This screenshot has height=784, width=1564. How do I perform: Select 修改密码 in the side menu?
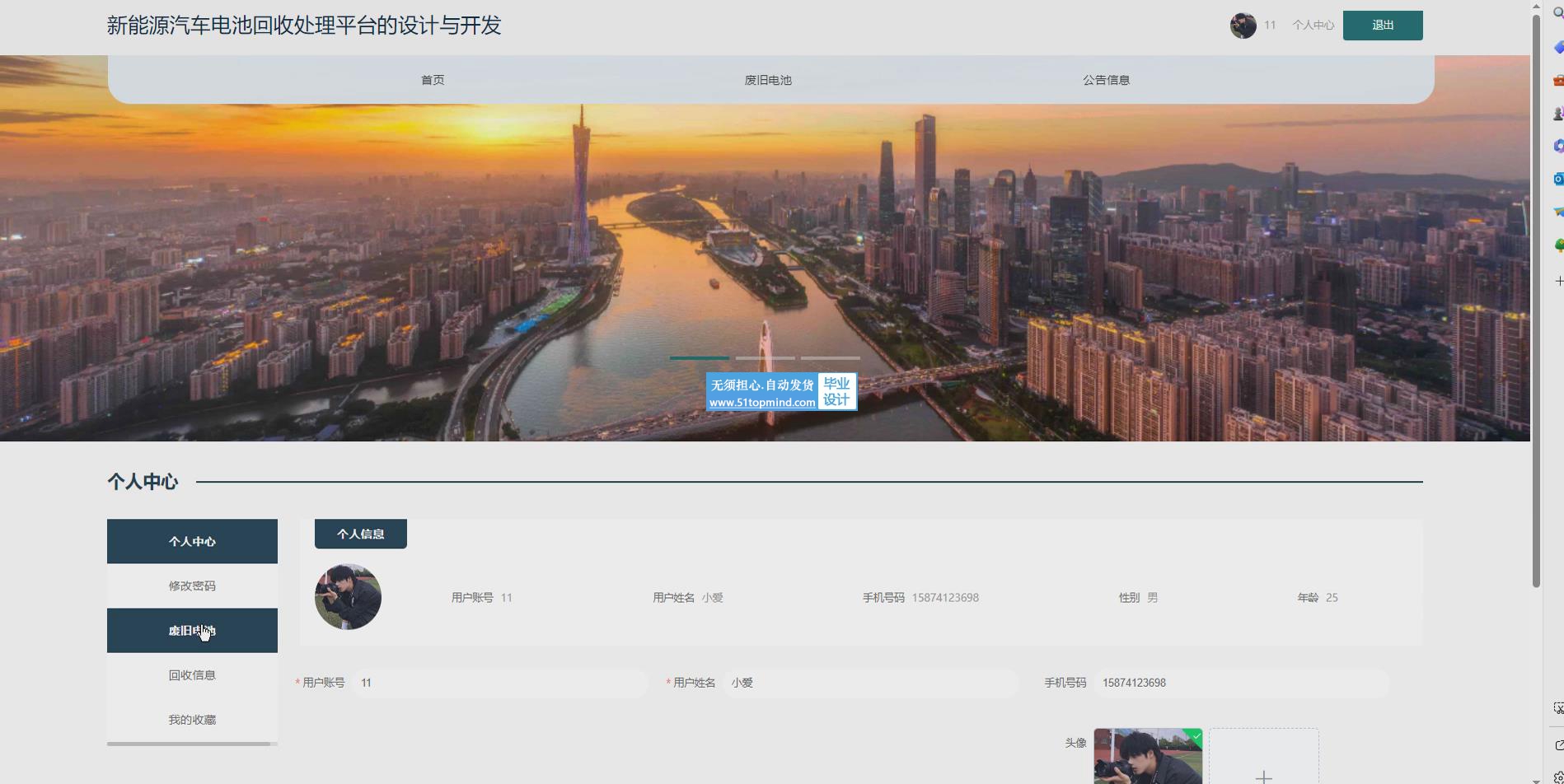[192, 586]
